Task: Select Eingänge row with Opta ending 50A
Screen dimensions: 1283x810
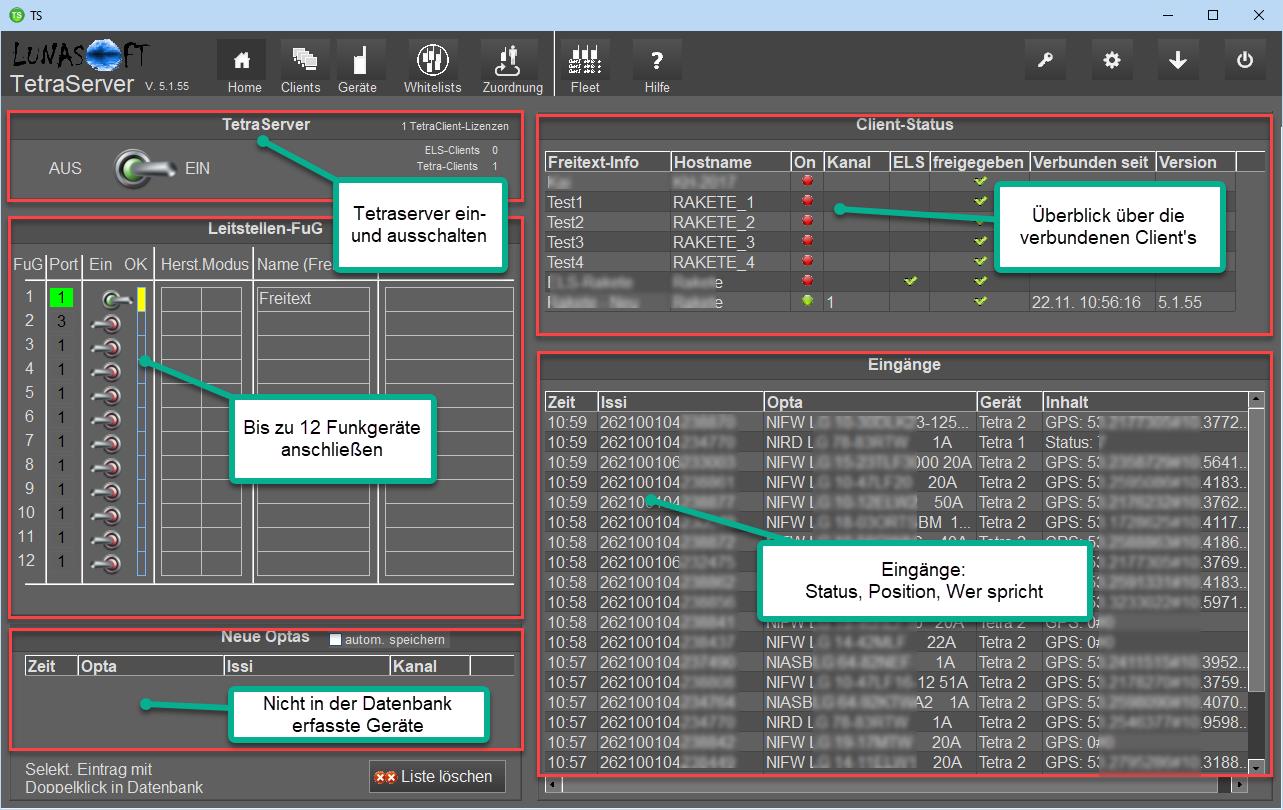Action: [x=897, y=502]
